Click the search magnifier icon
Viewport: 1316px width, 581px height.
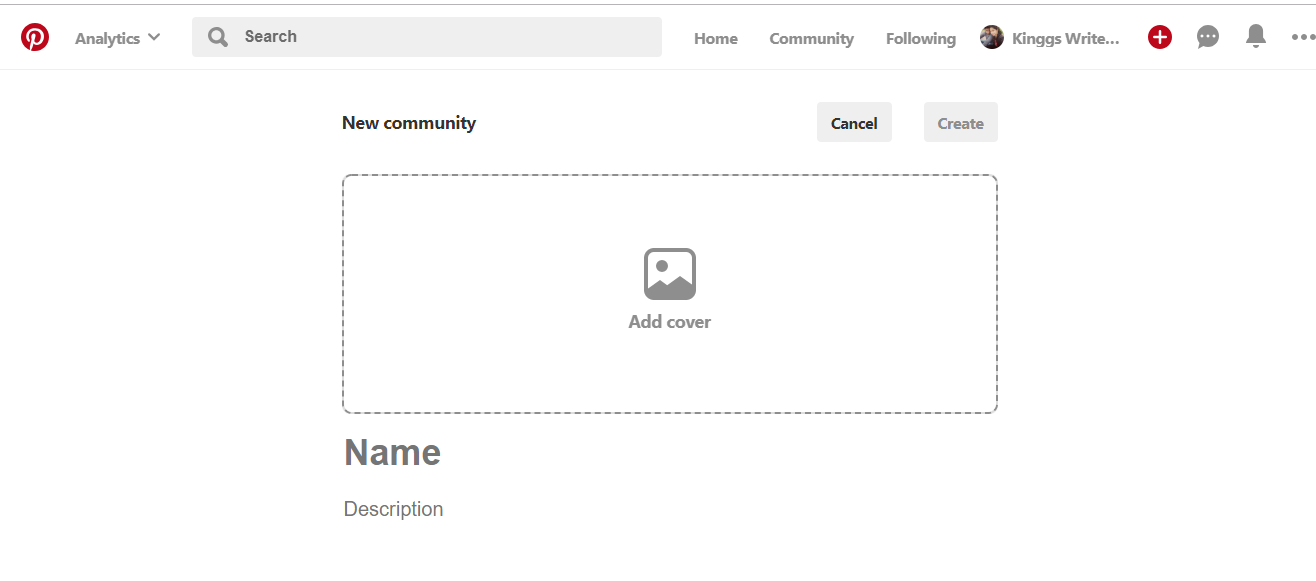(217, 36)
